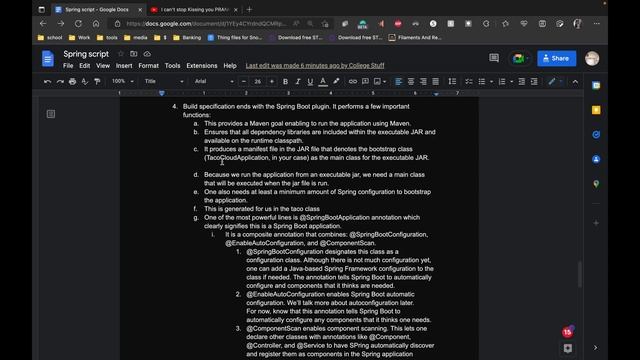640x360 pixels.
Task: Open Keep notes in side panel
Action: 596,110
